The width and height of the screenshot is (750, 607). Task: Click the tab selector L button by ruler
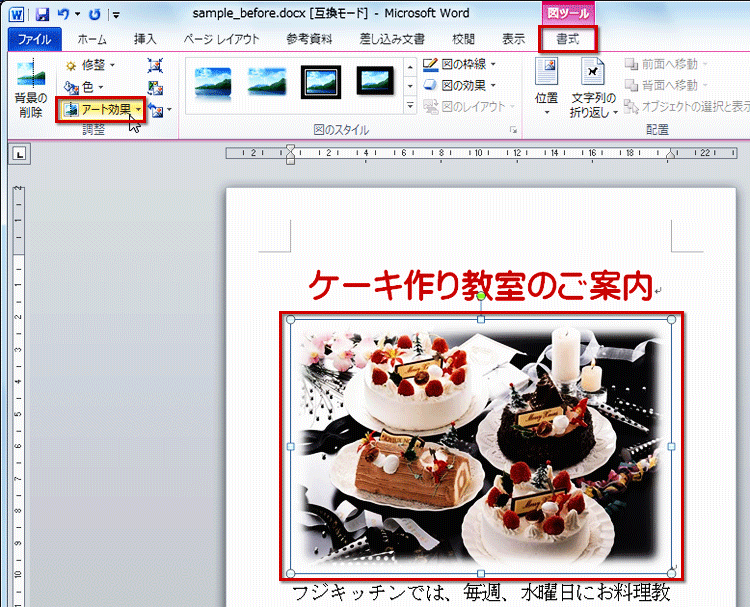pos(19,154)
